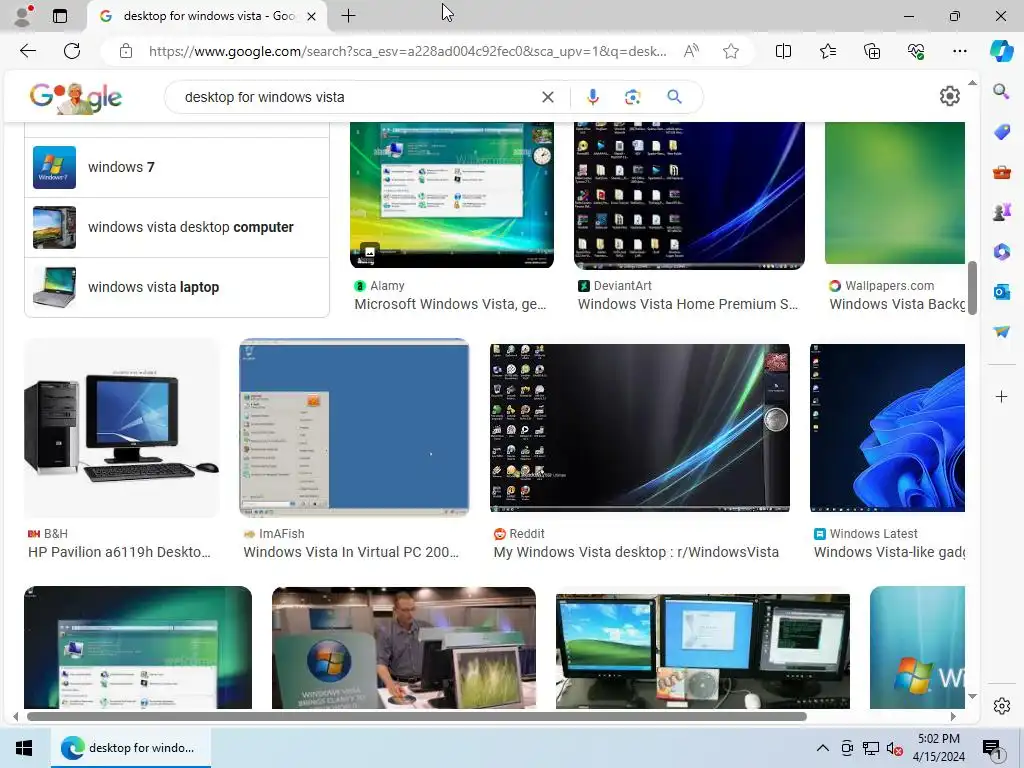Open the Favorites list
This screenshot has width=1024, height=768.
[827, 51]
